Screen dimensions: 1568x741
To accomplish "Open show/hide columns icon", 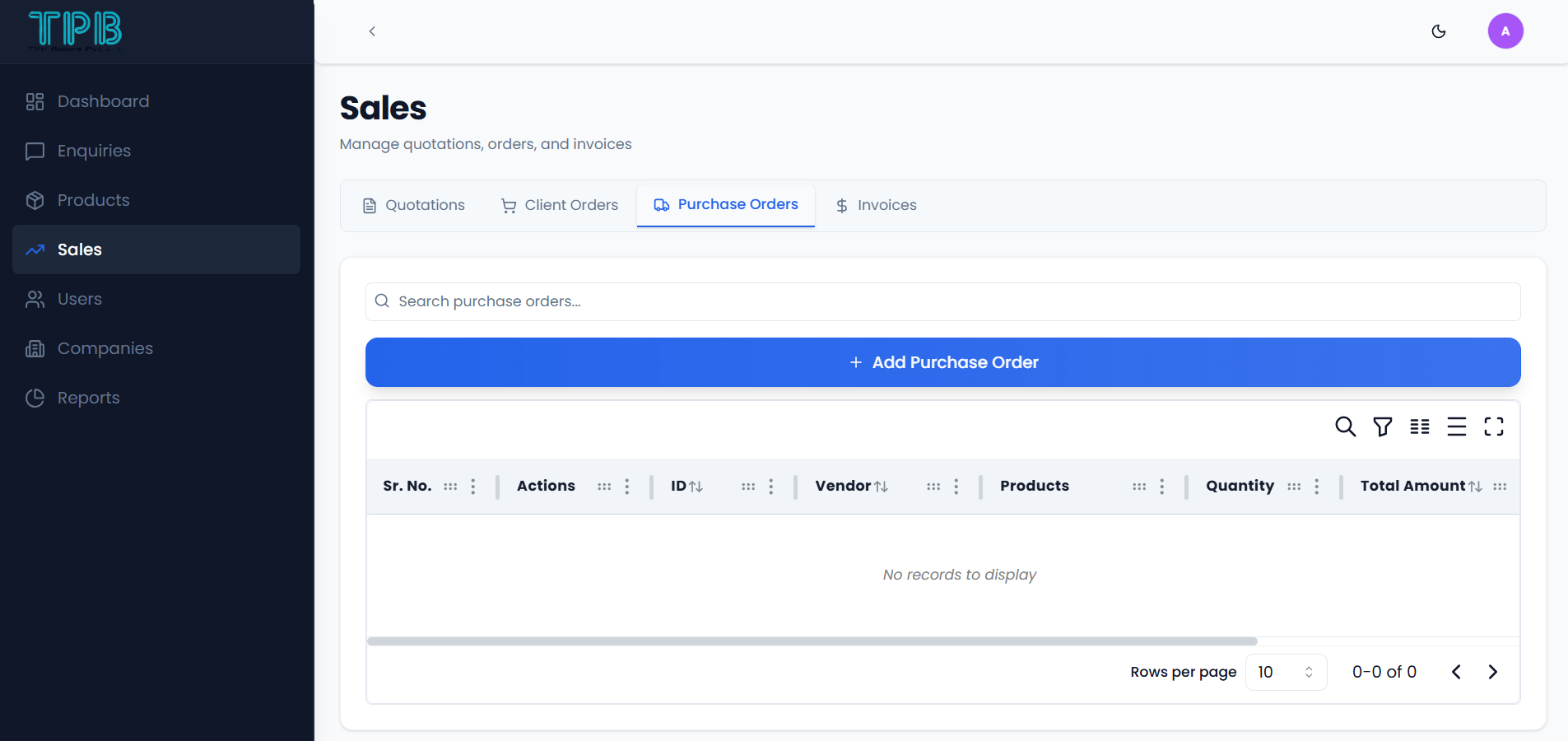I will tap(1419, 426).
